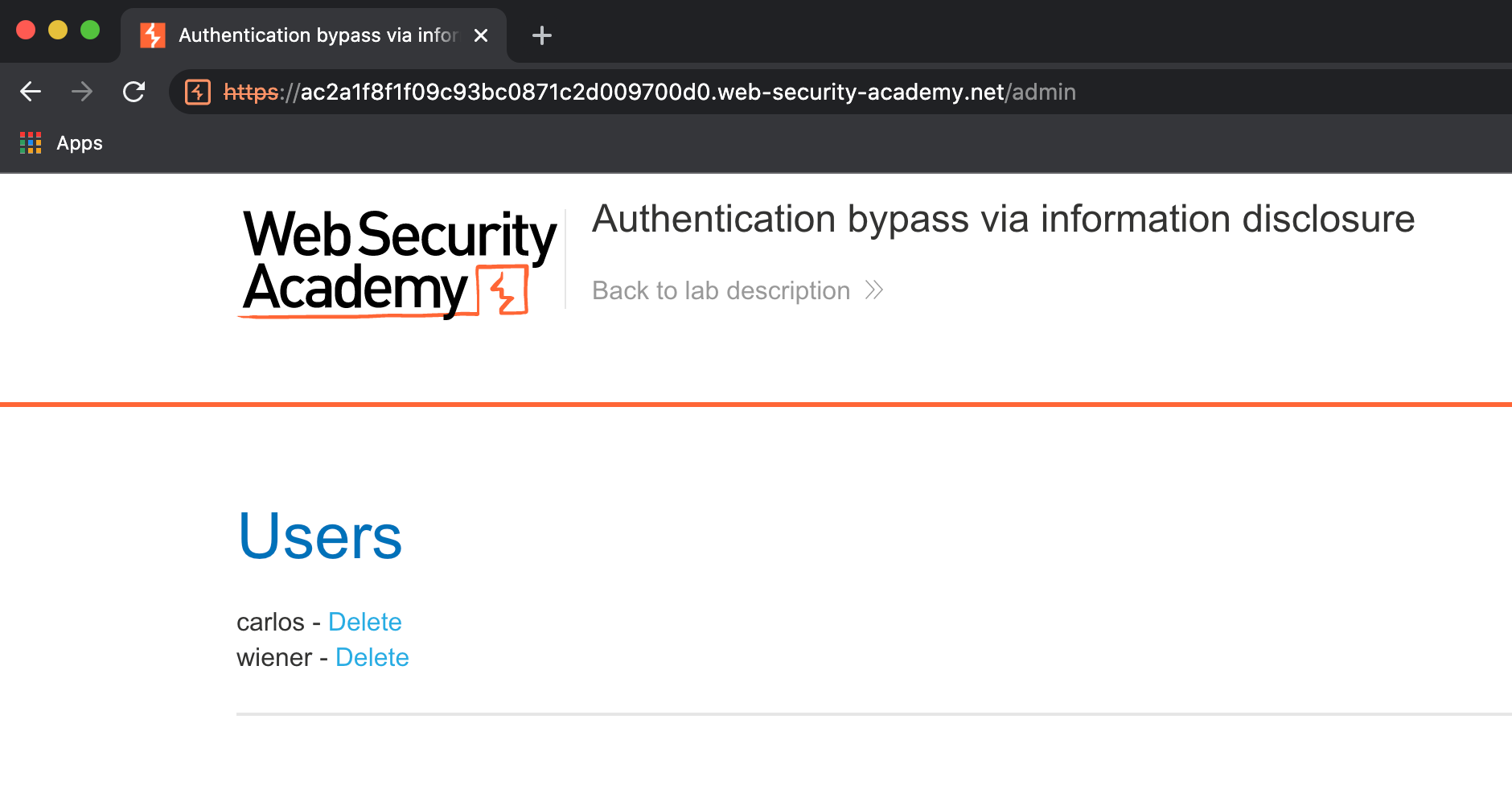
Task: Click the Apps grid icon in bookmarks bar
Action: click(31, 143)
